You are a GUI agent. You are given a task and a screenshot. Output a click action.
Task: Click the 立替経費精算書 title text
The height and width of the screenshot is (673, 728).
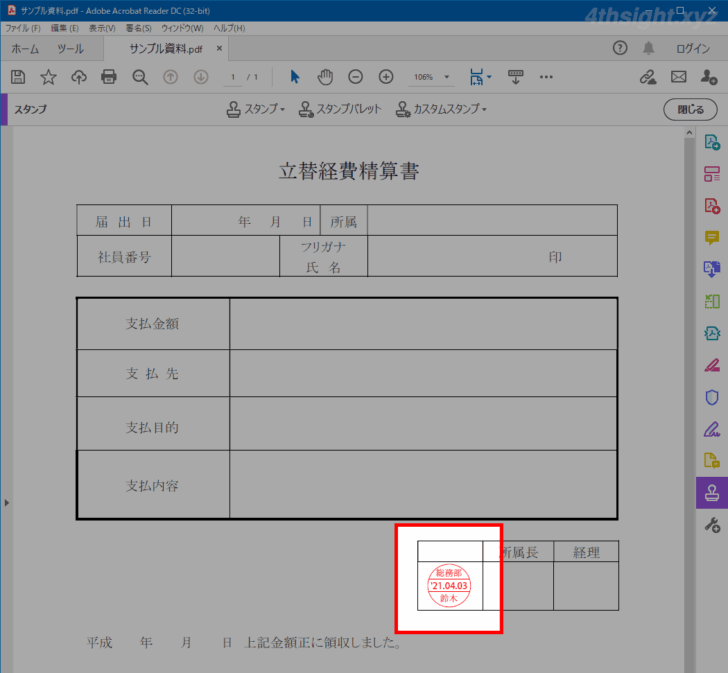(349, 171)
